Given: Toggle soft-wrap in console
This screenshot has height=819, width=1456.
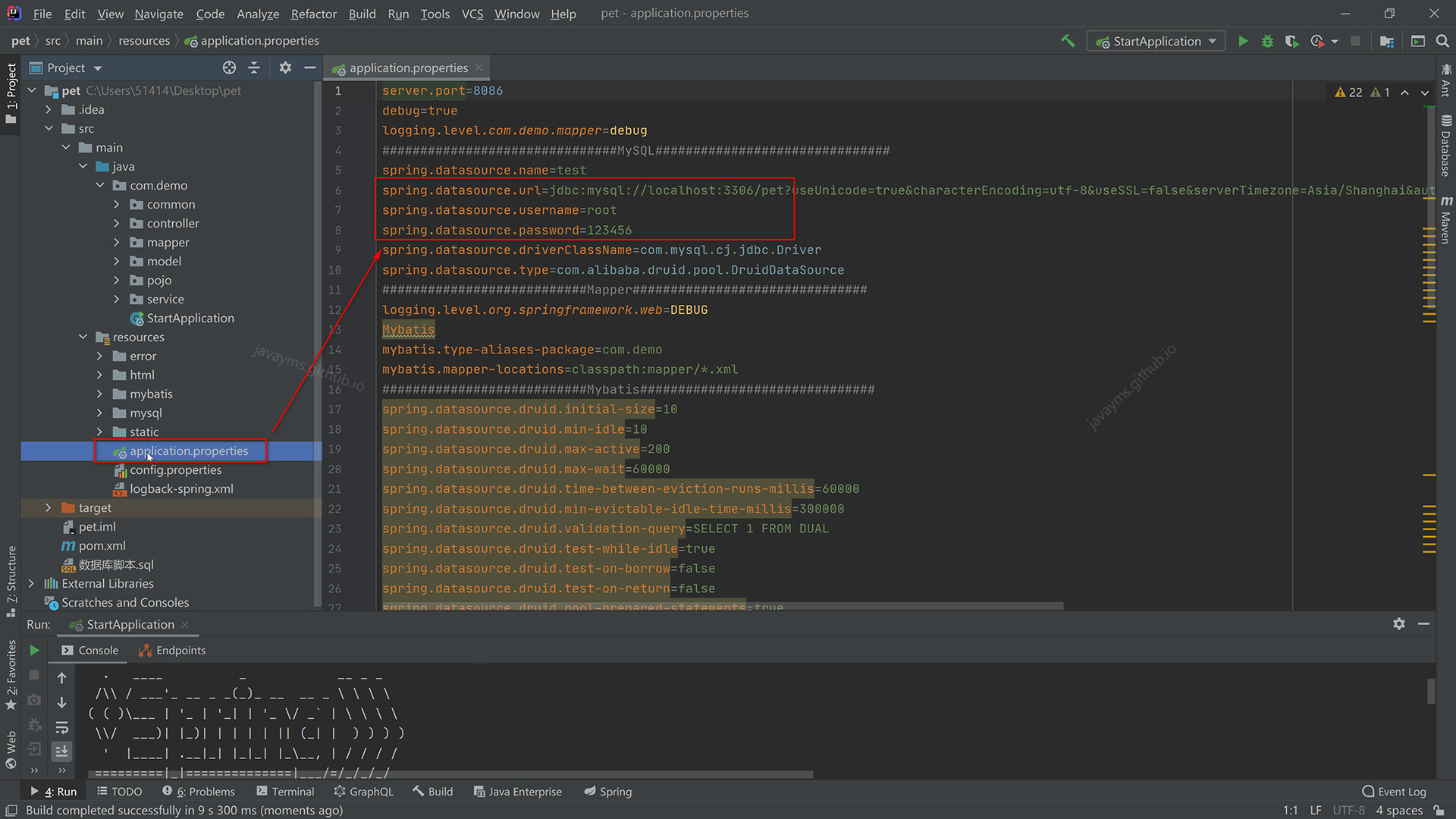Looking at the screenshot, I should 62,727.
